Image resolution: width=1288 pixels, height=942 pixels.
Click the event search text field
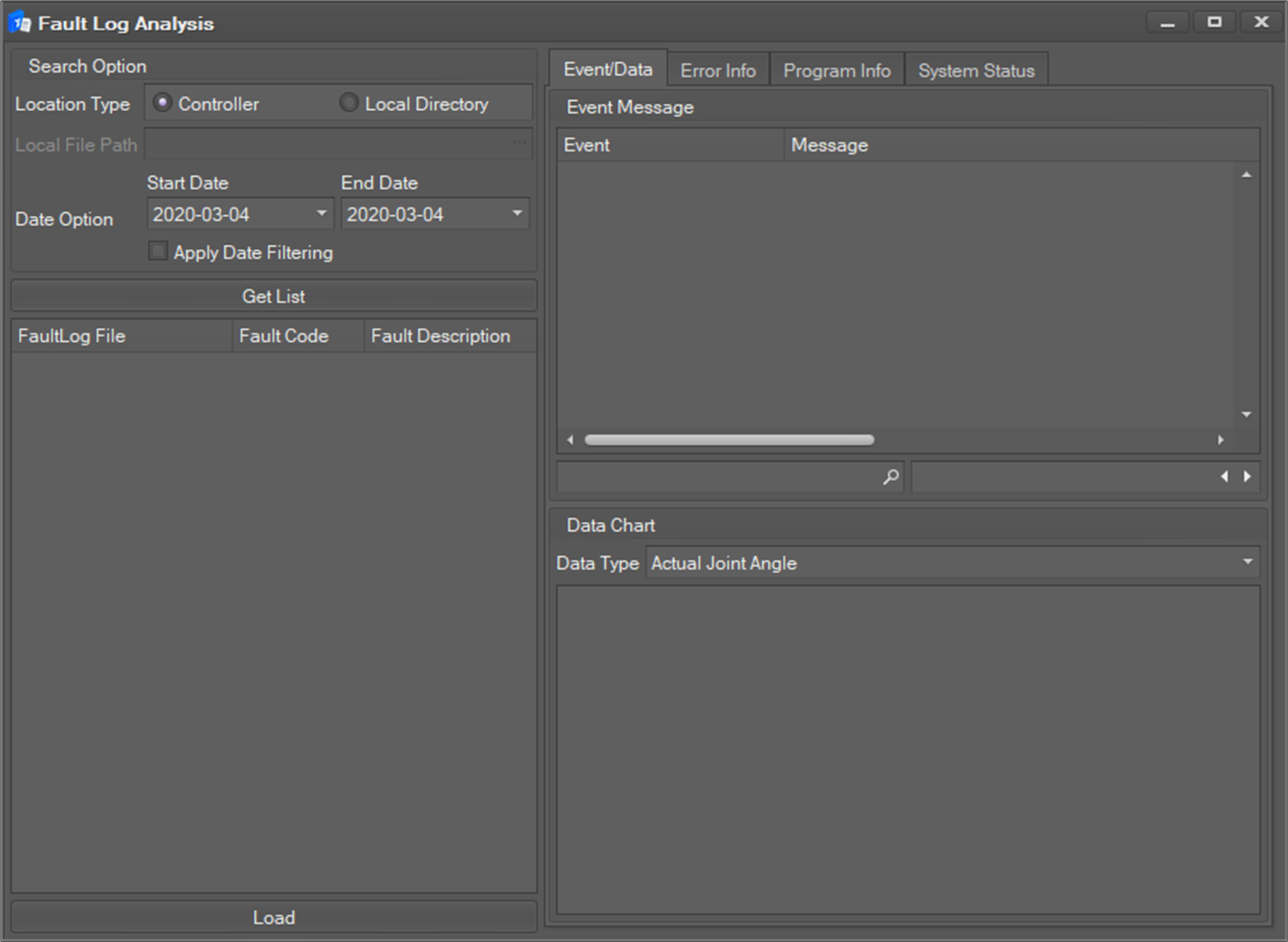pos(717,477)
